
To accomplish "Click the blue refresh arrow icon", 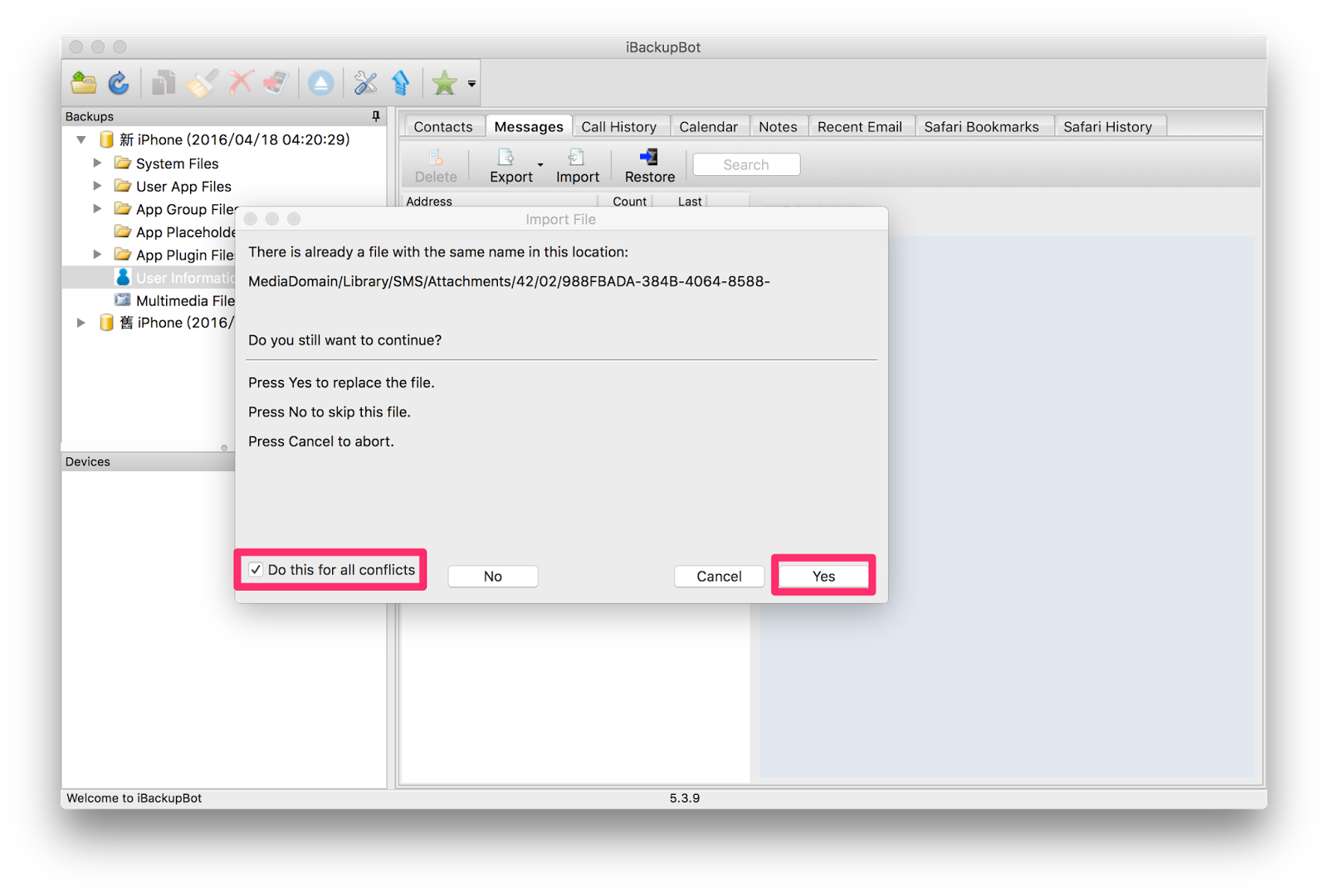I will 120,82.
